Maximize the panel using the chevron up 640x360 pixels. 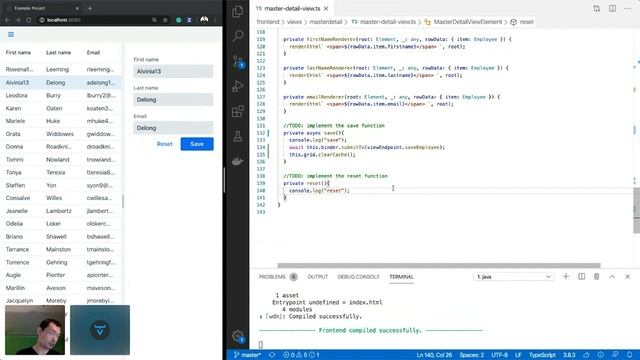(612, 276)
